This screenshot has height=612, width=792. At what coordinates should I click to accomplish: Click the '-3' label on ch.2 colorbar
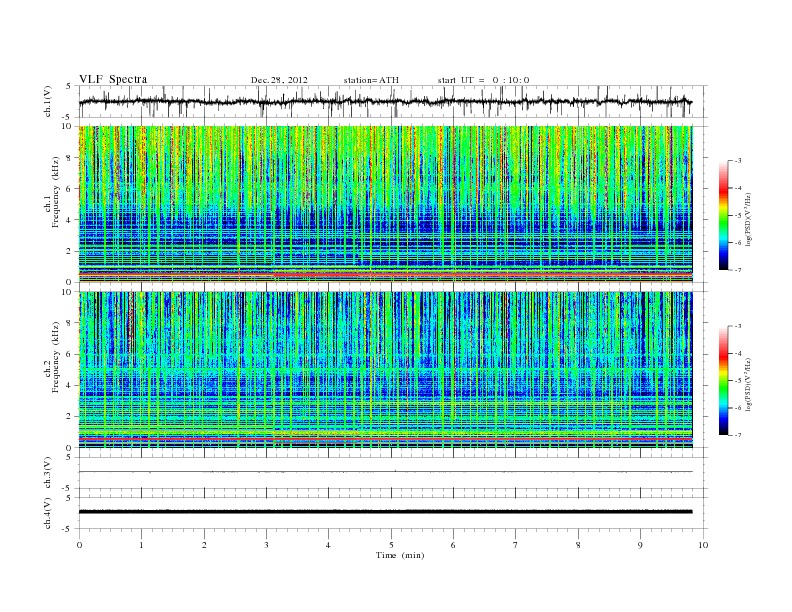[738, 326]
